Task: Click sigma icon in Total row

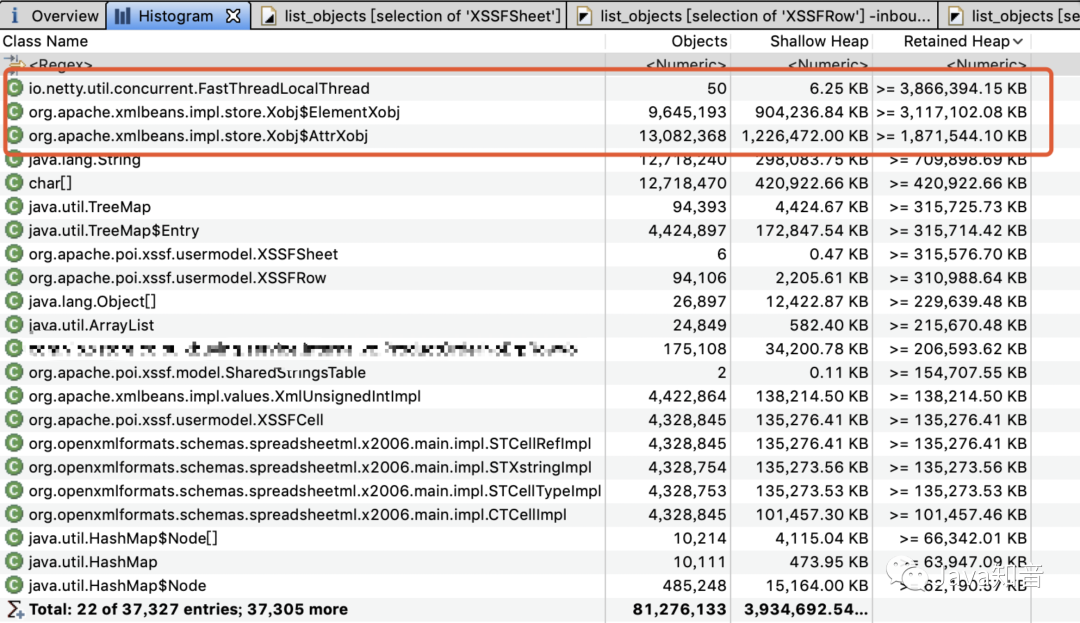Action: pyautogui.click(x=14, y=609)
